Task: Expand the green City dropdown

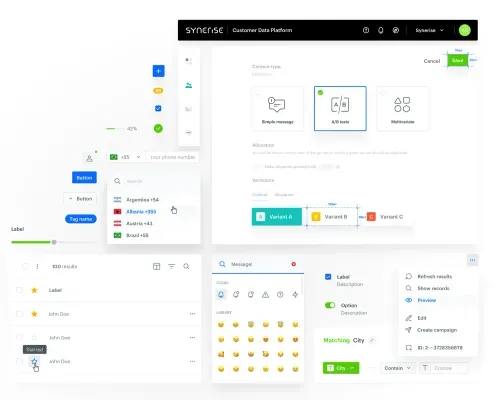Action: pos(341,368)
